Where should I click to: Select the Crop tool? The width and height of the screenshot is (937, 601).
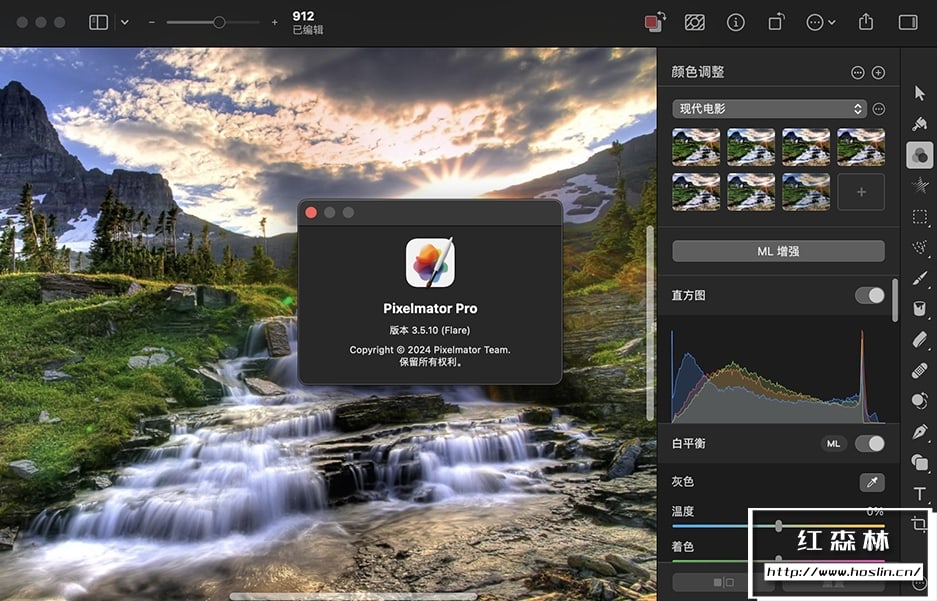coord(920,524)
